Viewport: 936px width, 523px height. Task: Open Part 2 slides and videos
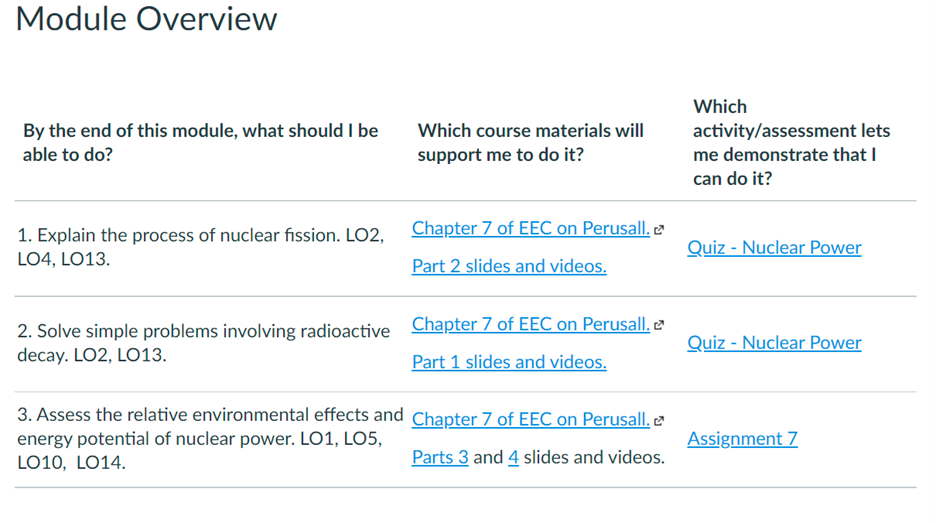[x=509, y=266]
